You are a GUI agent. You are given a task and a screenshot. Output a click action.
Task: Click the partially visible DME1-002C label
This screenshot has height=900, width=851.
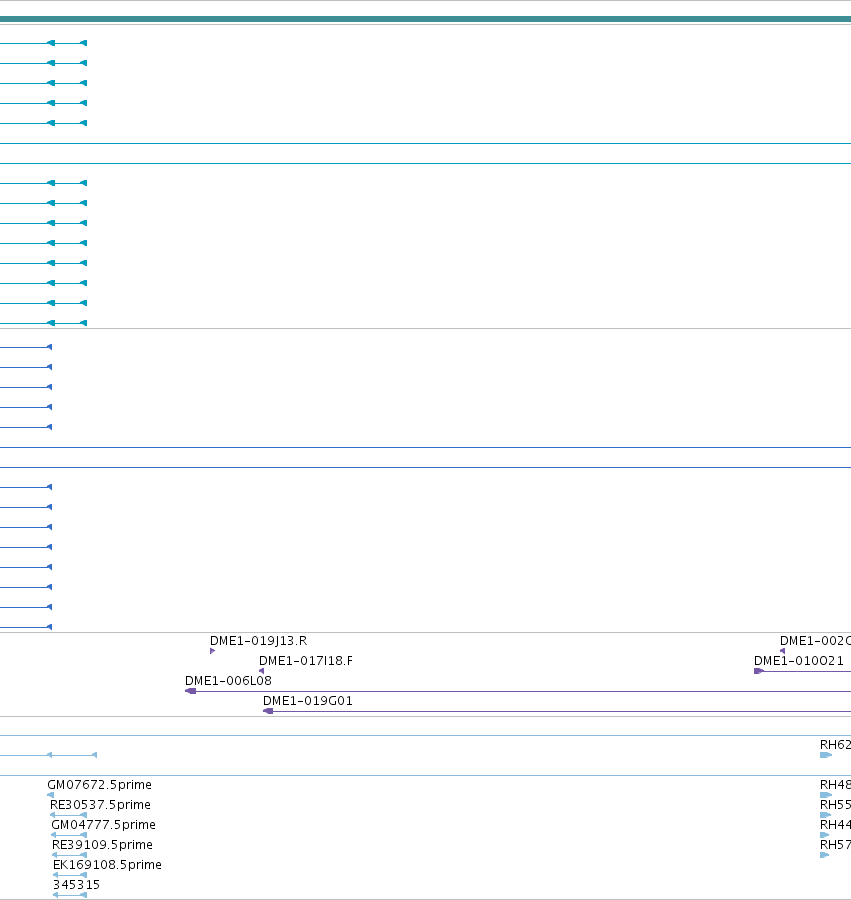815,641
